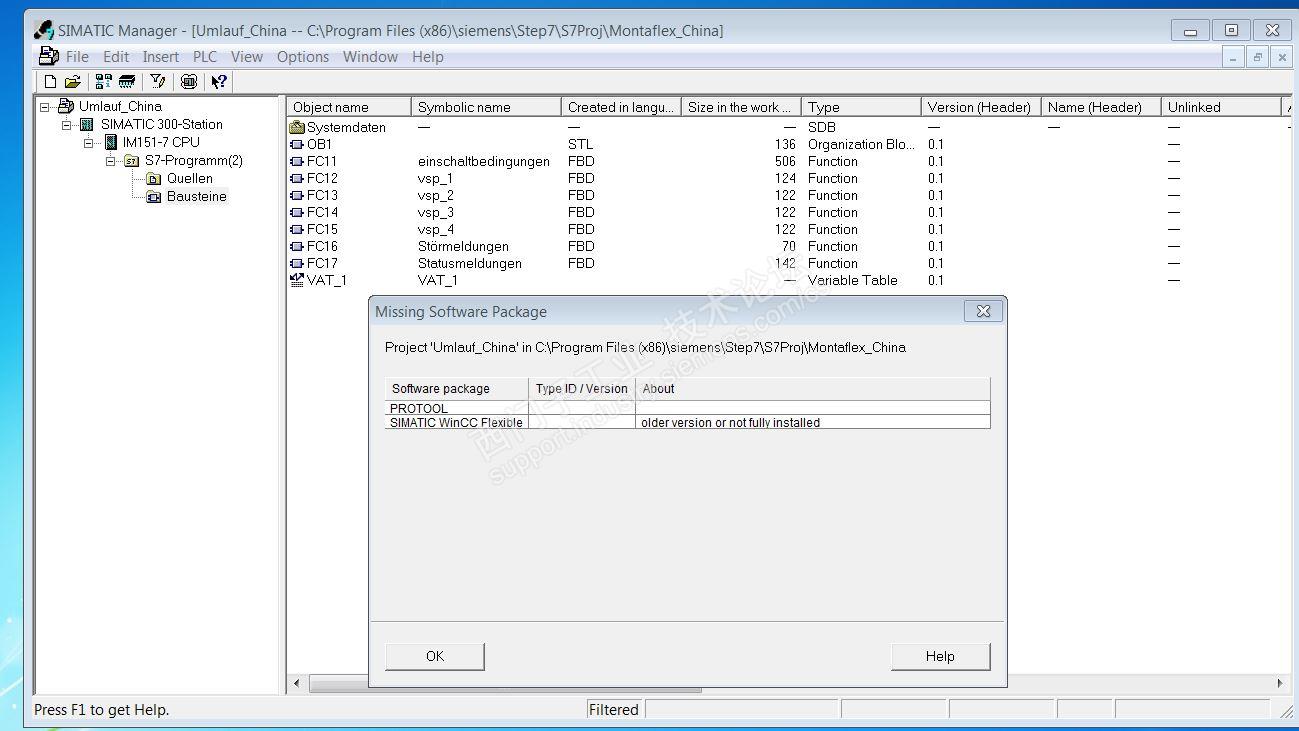This screenshot has height=731, width=1299.
Task: Open the Edit menu
Action: [x=116, y=57]
